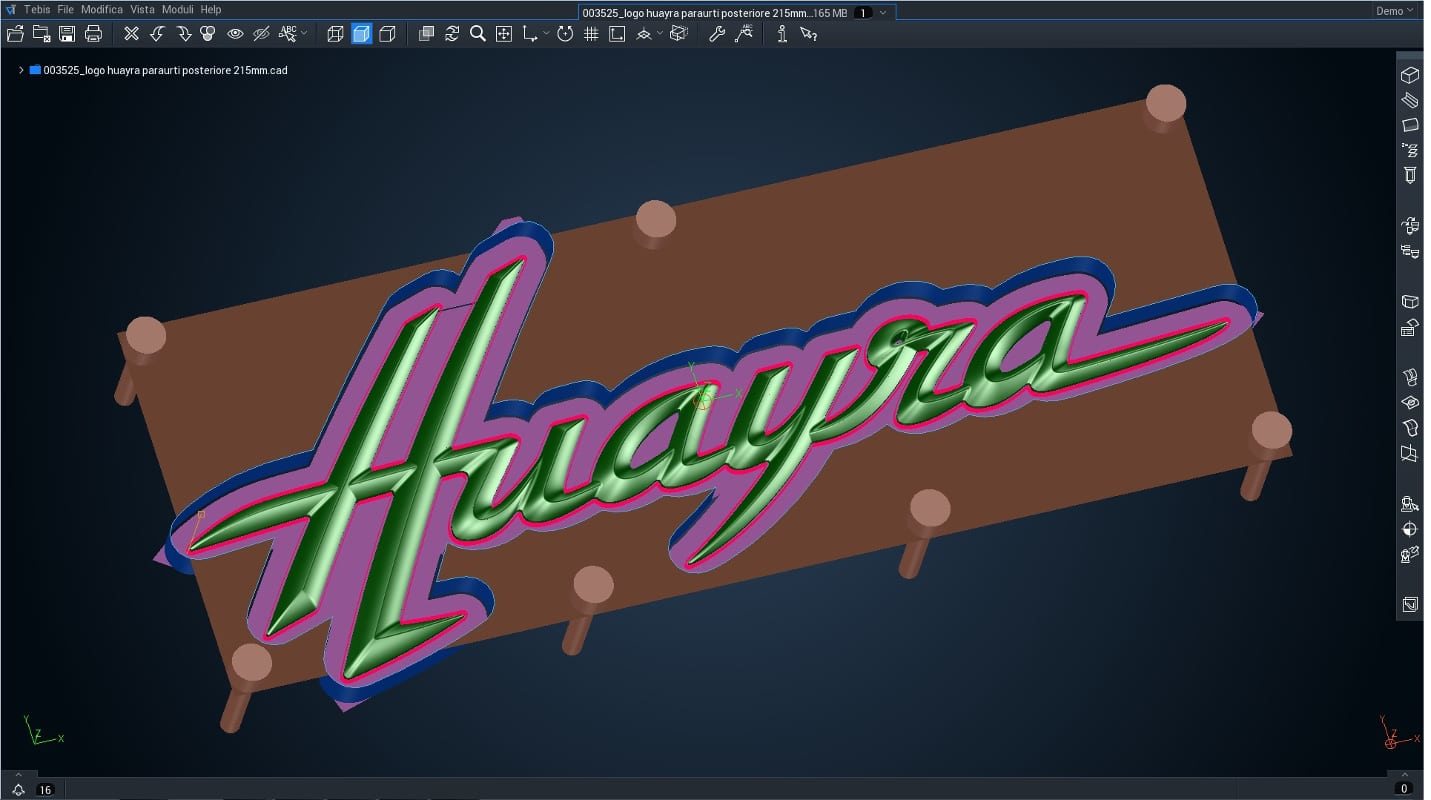Screen dimensions: 1431x800
Task: Click the ABC curve analysis icon
Action: click(x=743, y=34)
